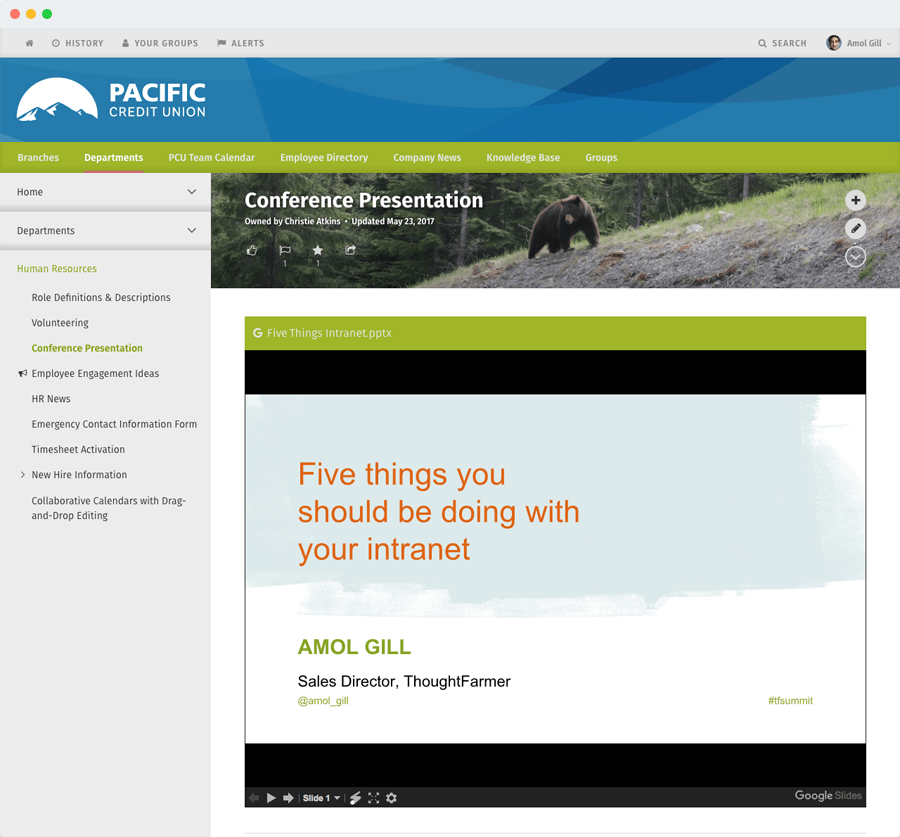Open the PCU Team Calendar tab

tap(211, 157)
